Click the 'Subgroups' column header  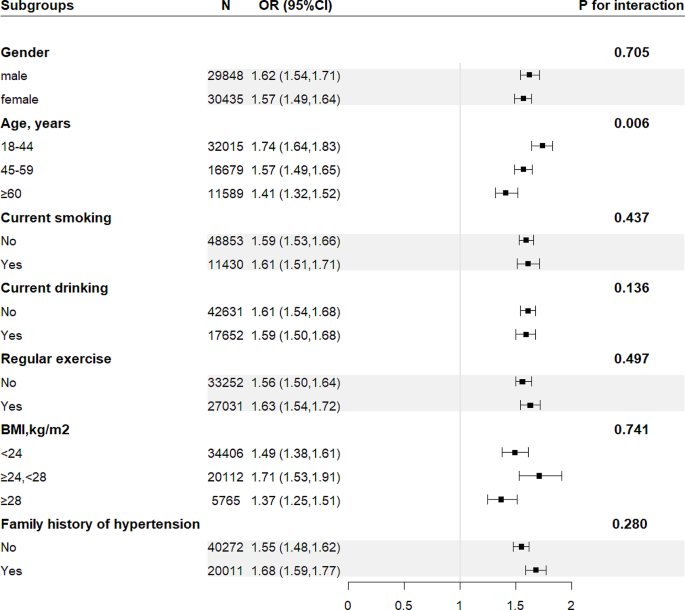click(37, 6)
